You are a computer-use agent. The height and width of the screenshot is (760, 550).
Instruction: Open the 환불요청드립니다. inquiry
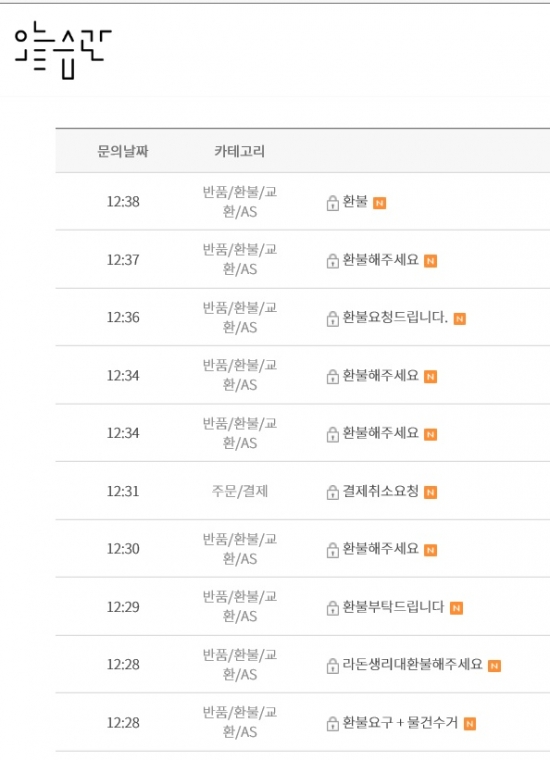(x=395, y=317)
